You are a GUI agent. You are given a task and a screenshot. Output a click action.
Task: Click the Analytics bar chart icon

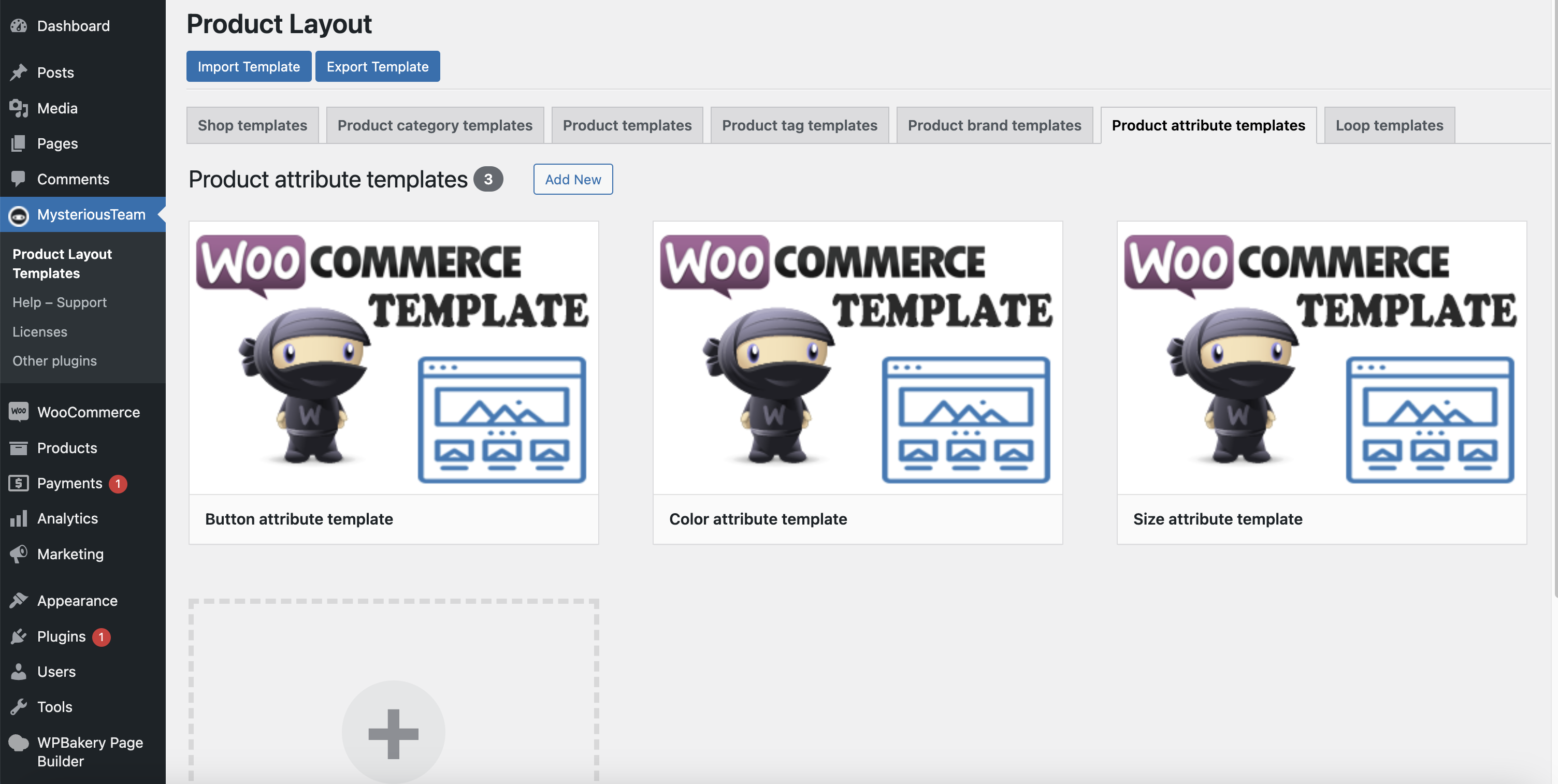point(19,519)
